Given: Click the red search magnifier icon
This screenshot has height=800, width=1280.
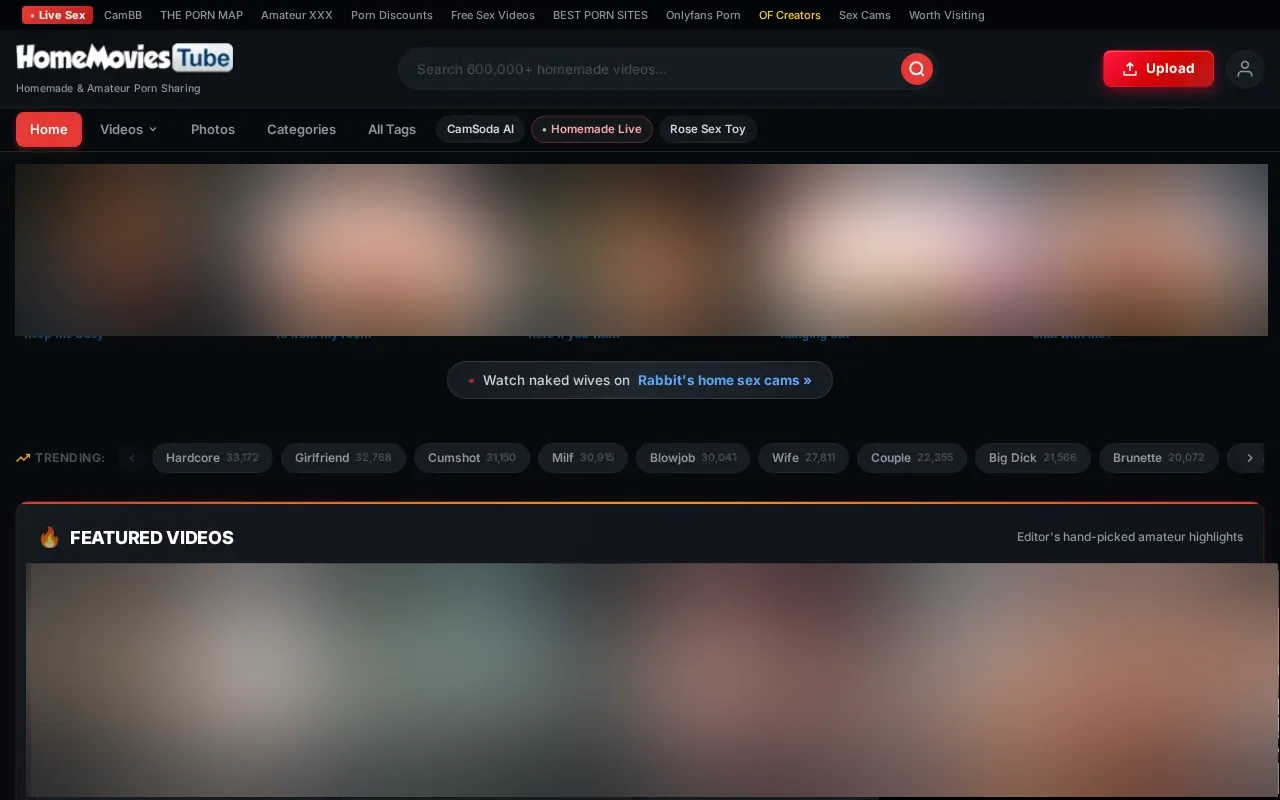Looking at the screenshot, I should 917,69.
